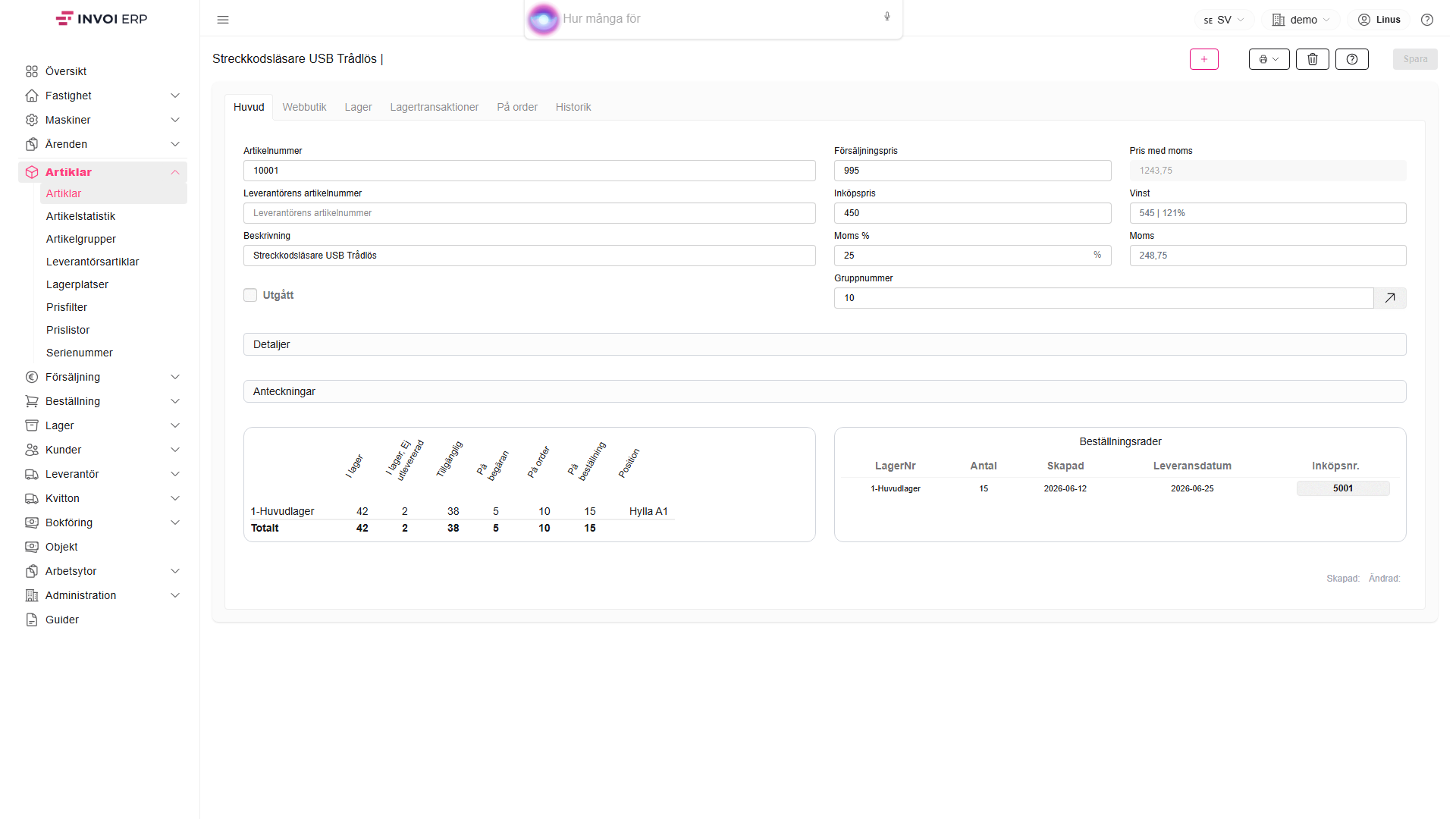Click the Inköpspris input field
This screenshot has width=1456, height=819.
(972, 213)
